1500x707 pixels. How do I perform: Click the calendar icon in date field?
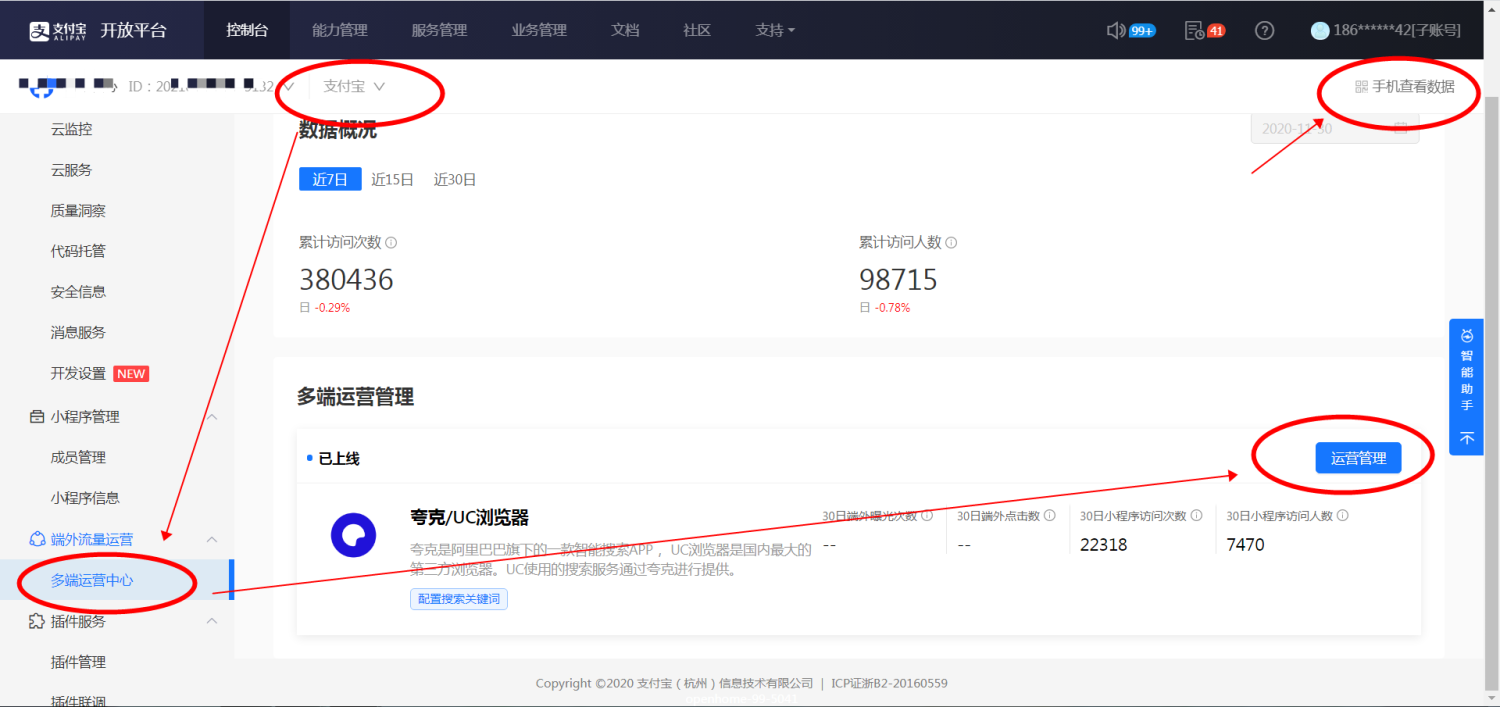pos(1400,129)
